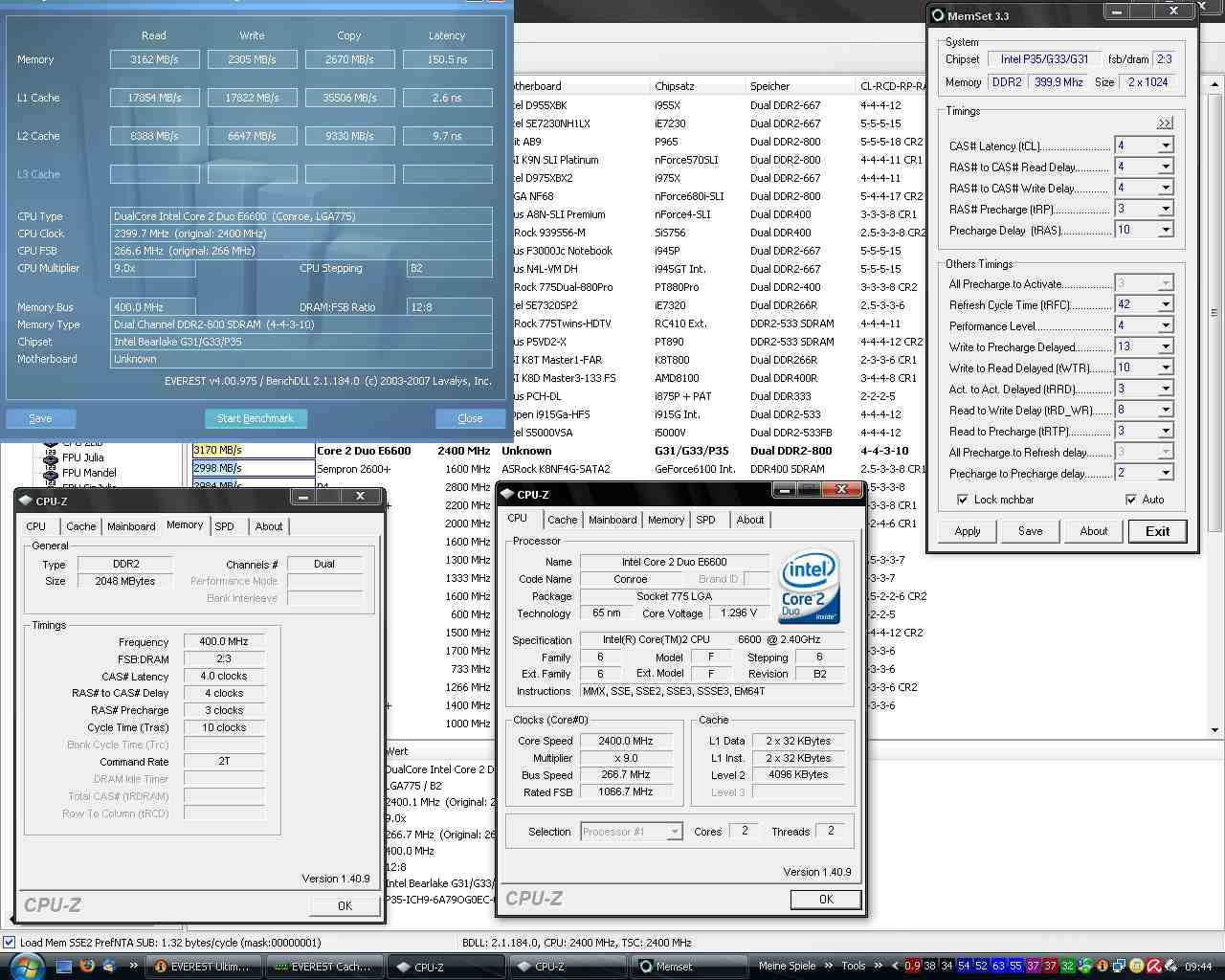Show hidden tray icons arrow
The width and height of the screenshot is (1225, 980).
(x=895, y=966)
